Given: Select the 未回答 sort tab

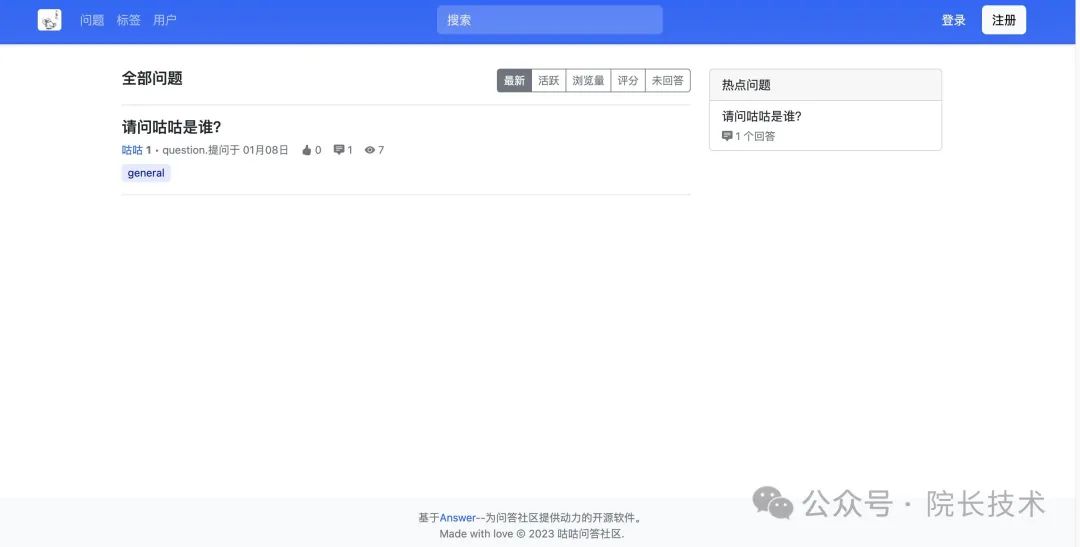Looking at the screenshot, I should click(668, 81).
